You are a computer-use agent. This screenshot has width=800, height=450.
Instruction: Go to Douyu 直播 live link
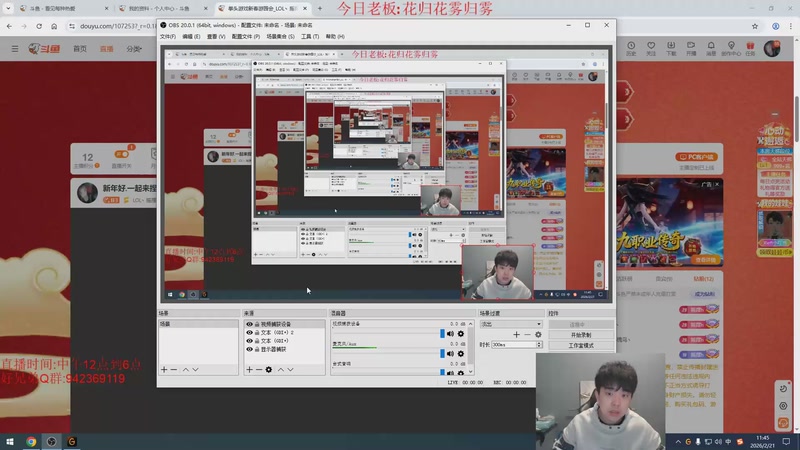pos(107,48)
